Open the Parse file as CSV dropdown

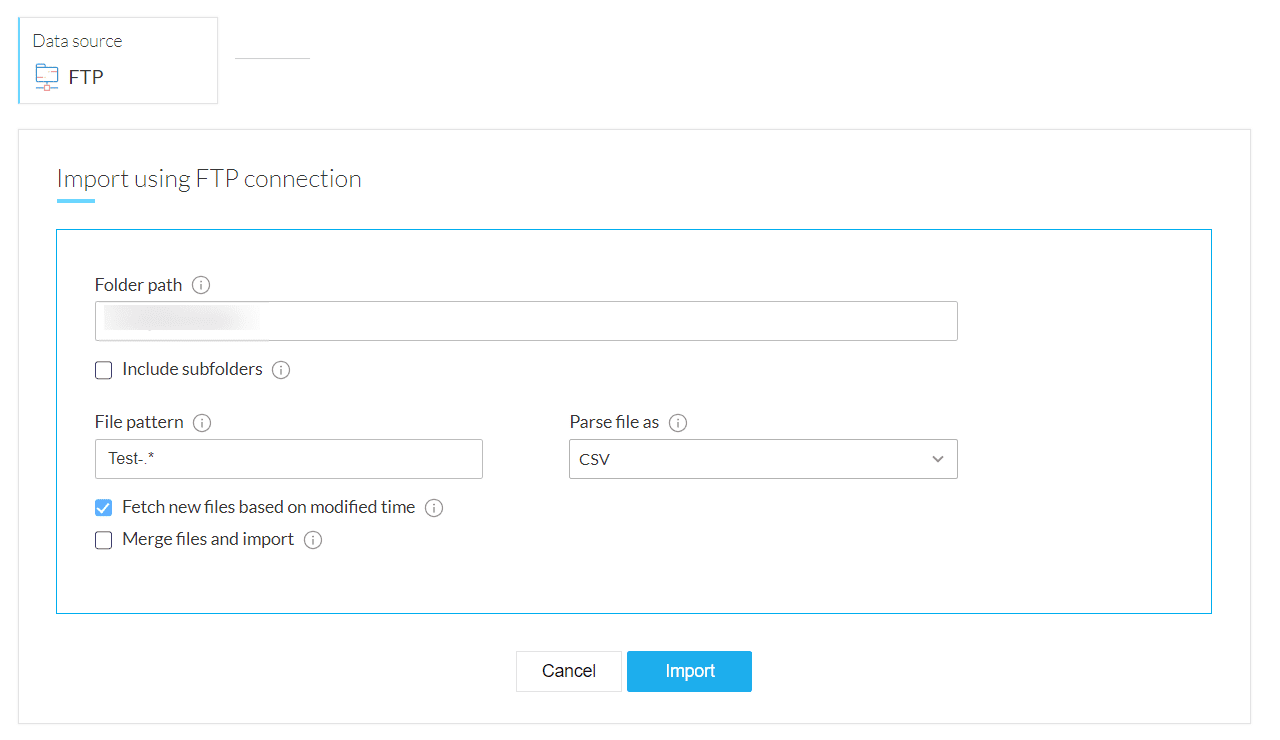pos(763,459)
